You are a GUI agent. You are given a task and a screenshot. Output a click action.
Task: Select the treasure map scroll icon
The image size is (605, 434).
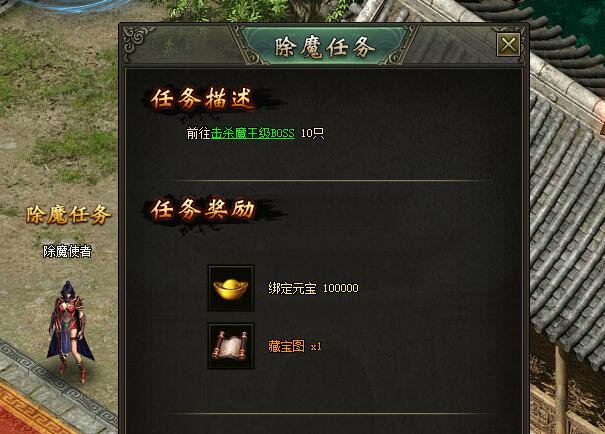(x=231, y=346)
